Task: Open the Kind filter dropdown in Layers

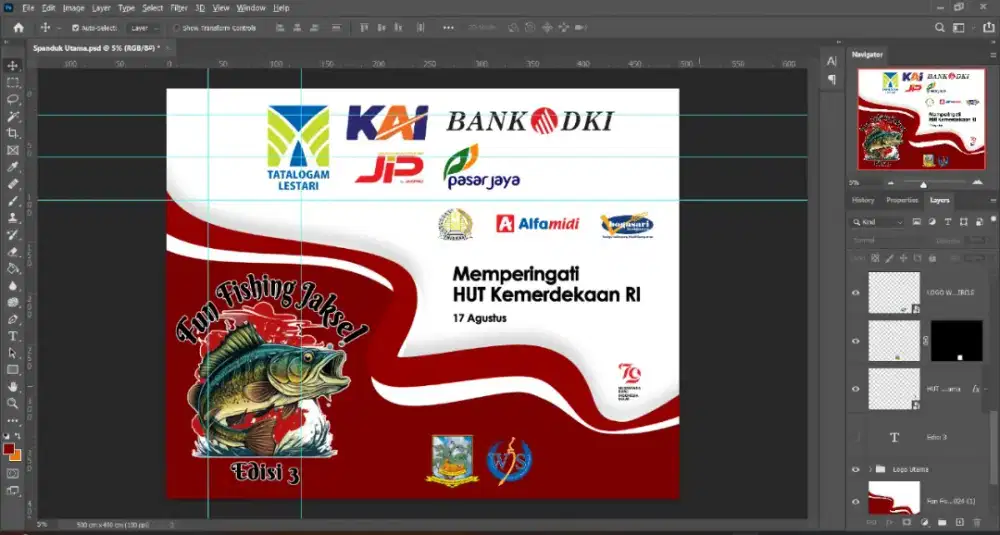Action: [878, 222]
